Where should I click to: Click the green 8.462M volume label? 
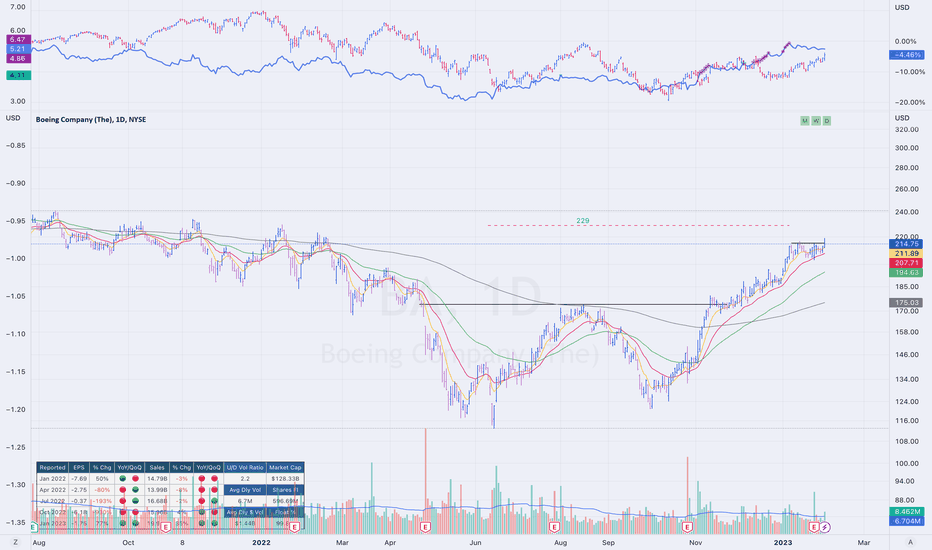(x=906, y=511)
